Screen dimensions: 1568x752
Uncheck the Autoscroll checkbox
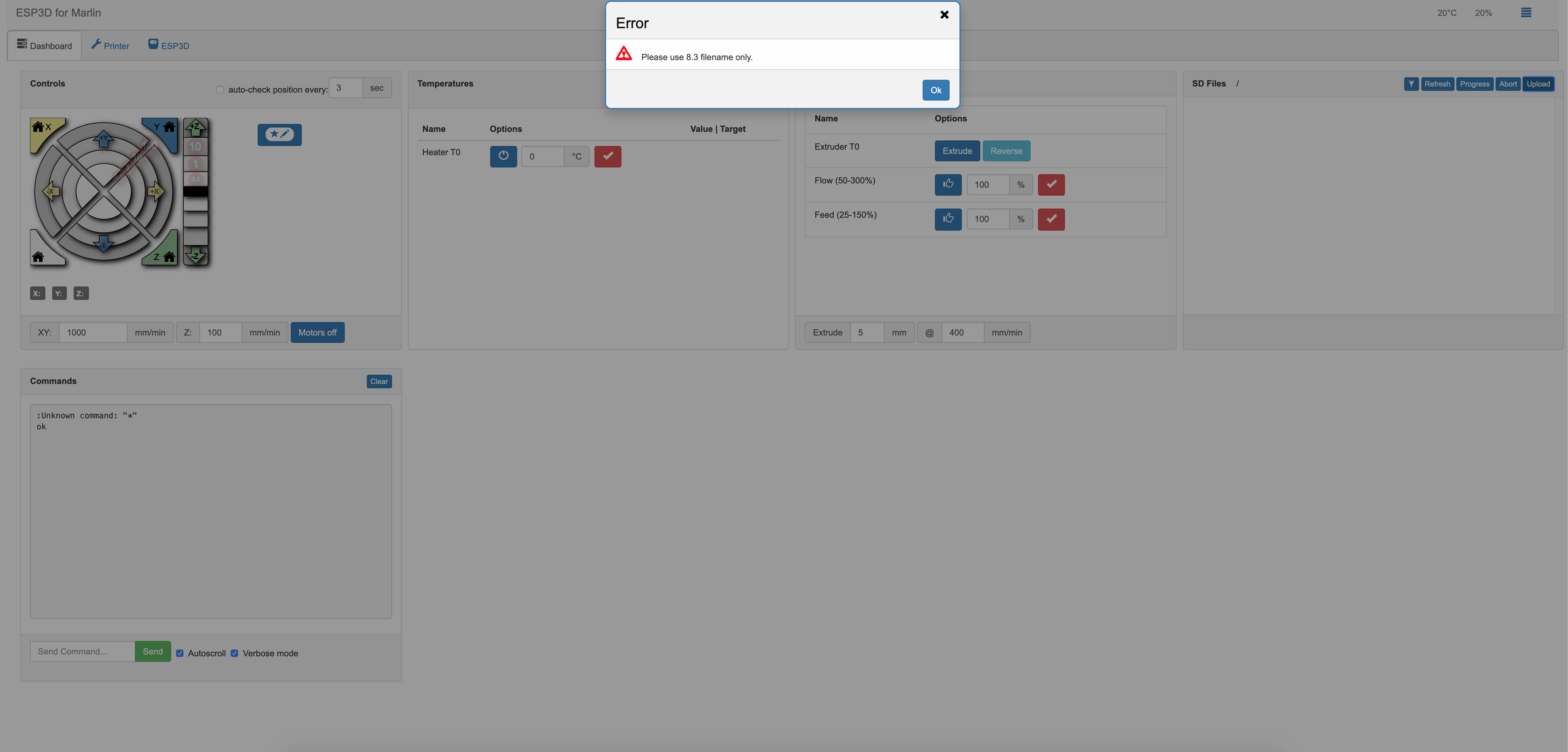[179, 653]
